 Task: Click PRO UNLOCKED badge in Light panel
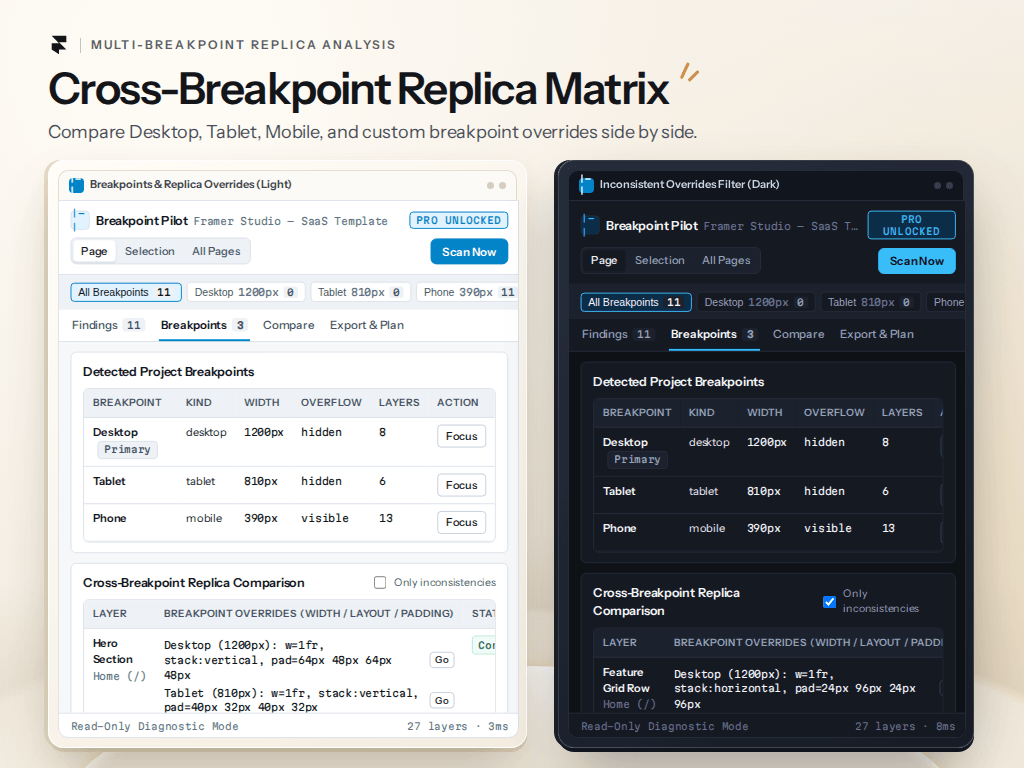coord(458,221)
